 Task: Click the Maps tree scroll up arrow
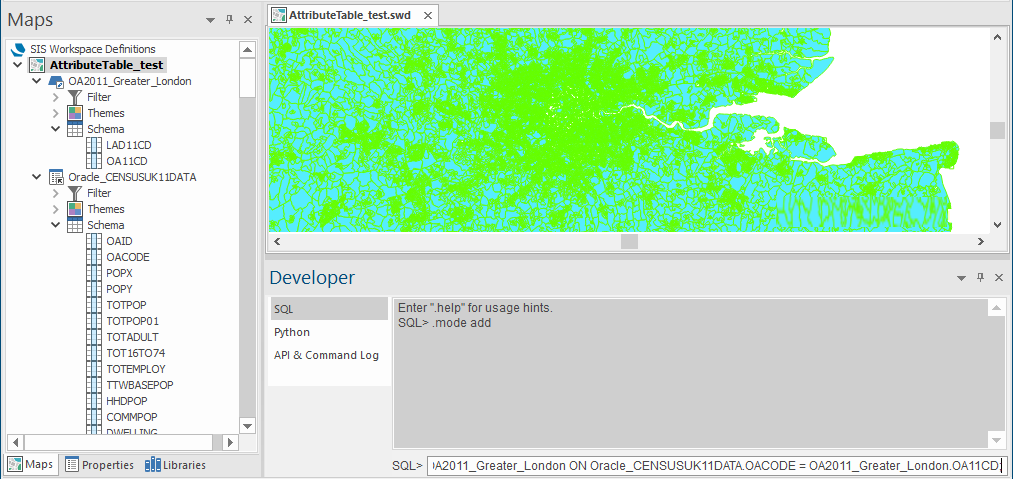coord(247,50)
